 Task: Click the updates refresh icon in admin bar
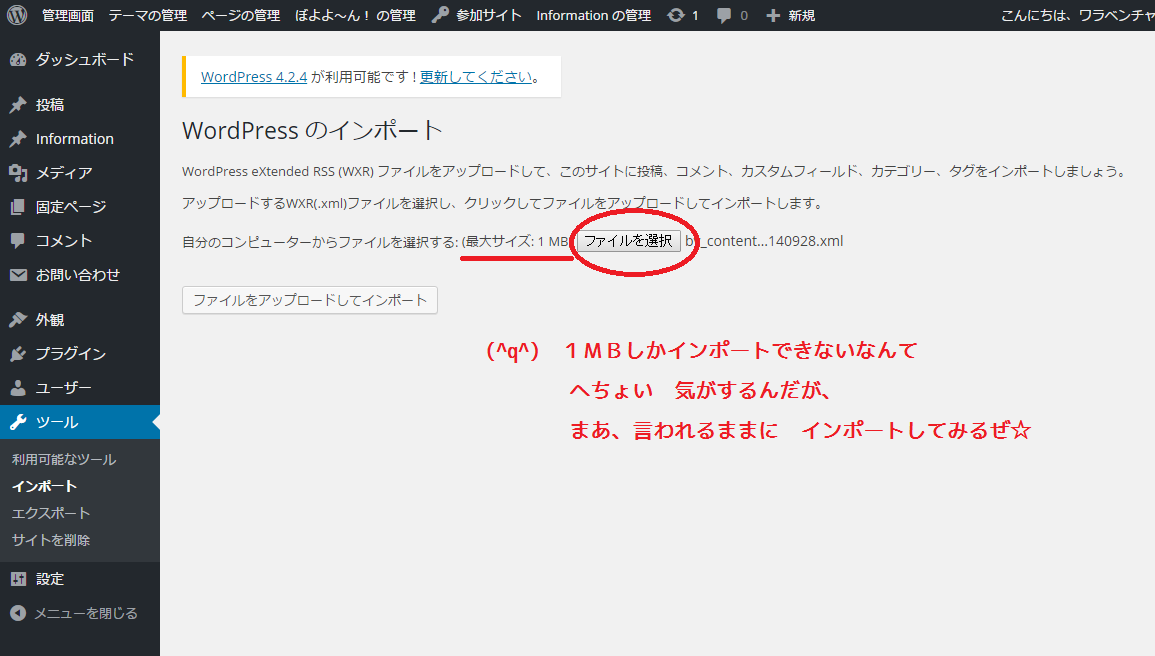click(x=675, y=15)
